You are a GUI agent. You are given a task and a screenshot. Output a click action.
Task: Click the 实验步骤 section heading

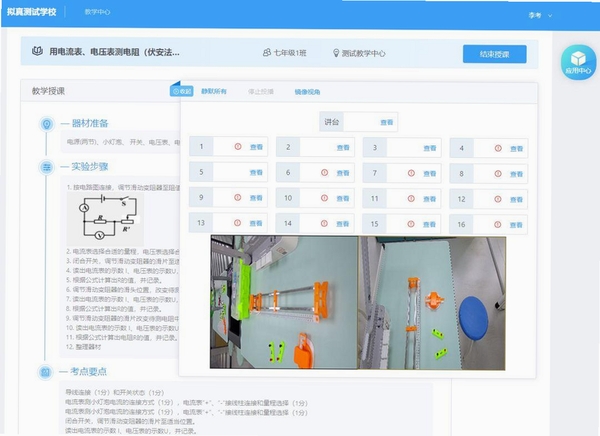tap(90, 167)
